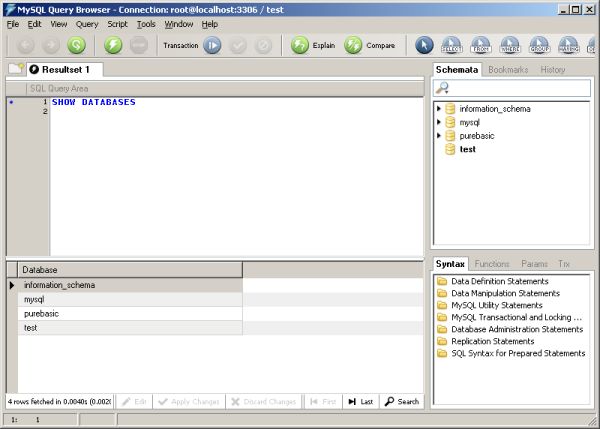
Task: Click the Compare results icon
Action: [x=368, y=45]
